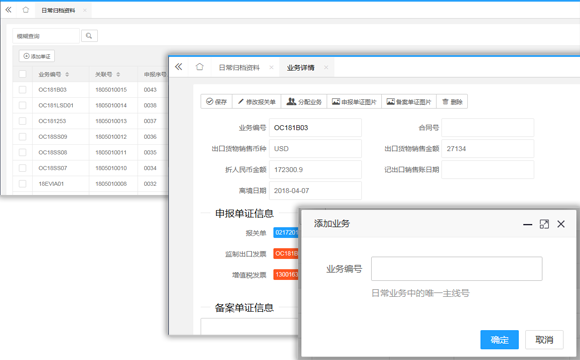Open 备案单证图片 image button
The width and height of the screenshot is (580, 360).
(409, 102)
